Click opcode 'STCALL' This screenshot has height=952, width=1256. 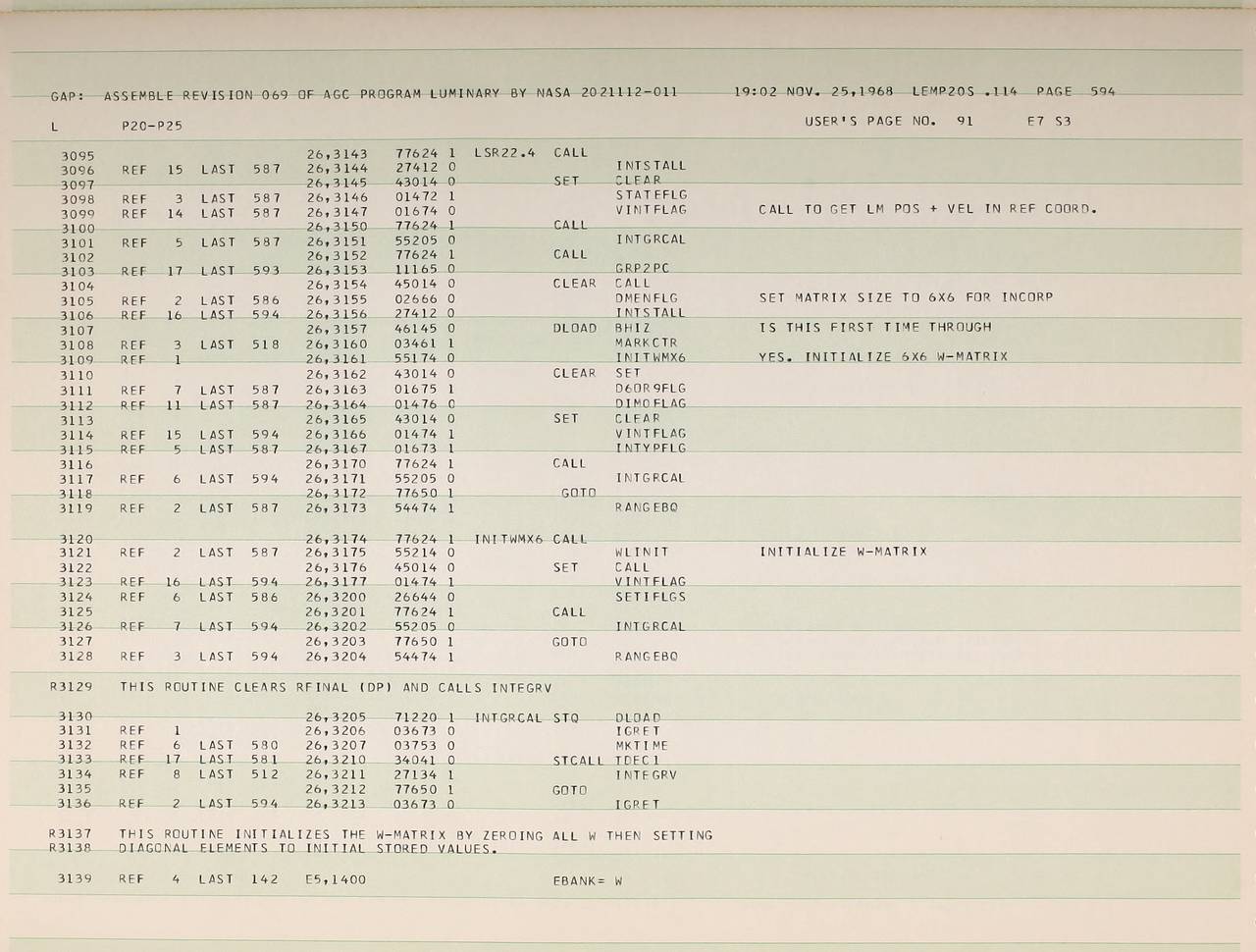(x=579, y=761)
